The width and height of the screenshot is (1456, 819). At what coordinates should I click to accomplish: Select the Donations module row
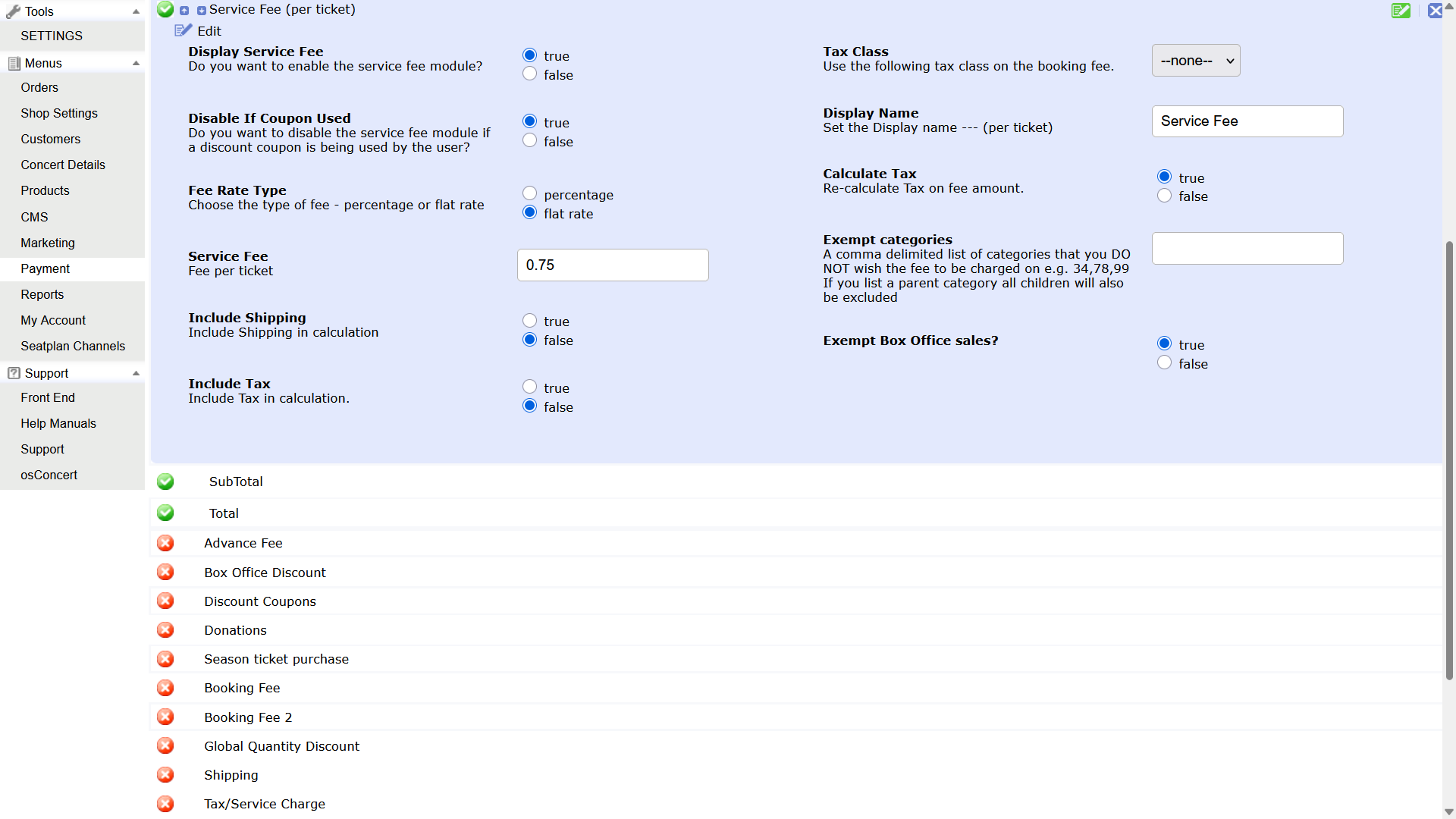[796, 630]
